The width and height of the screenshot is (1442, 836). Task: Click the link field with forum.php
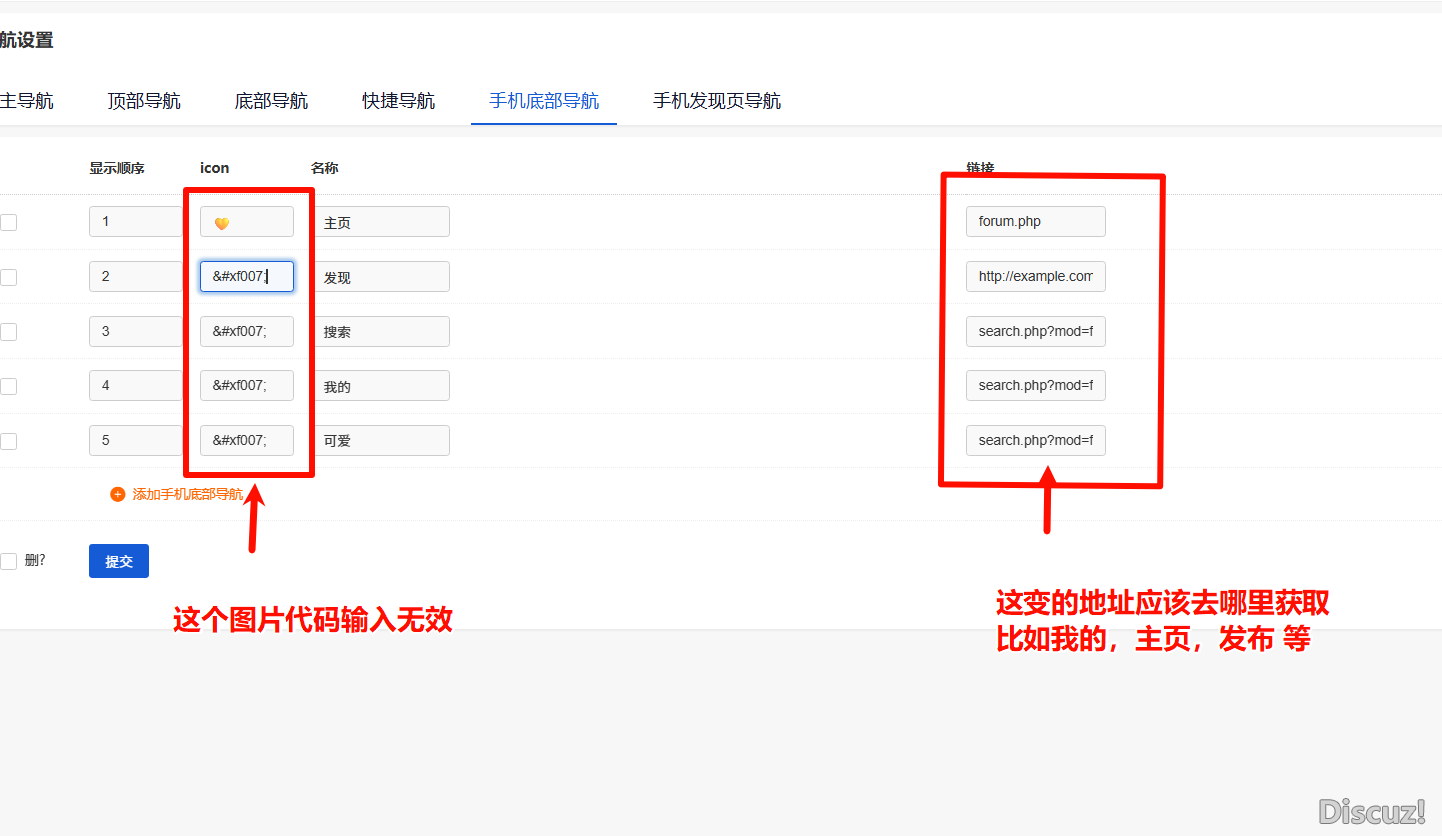[x=1035, y=222]
